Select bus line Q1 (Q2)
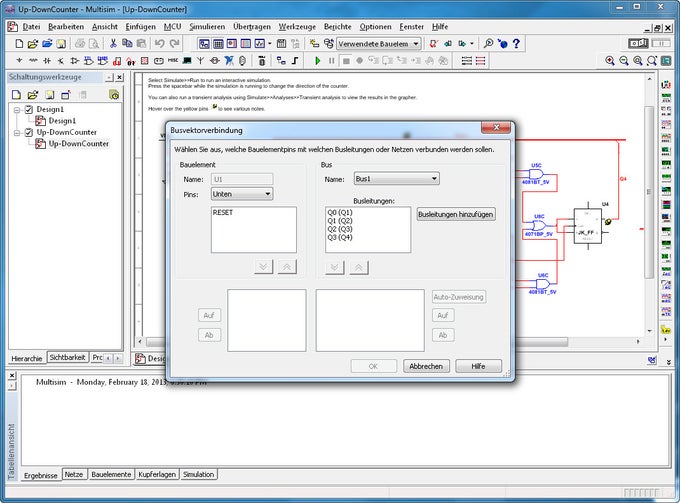 click(x=340, y=221)
